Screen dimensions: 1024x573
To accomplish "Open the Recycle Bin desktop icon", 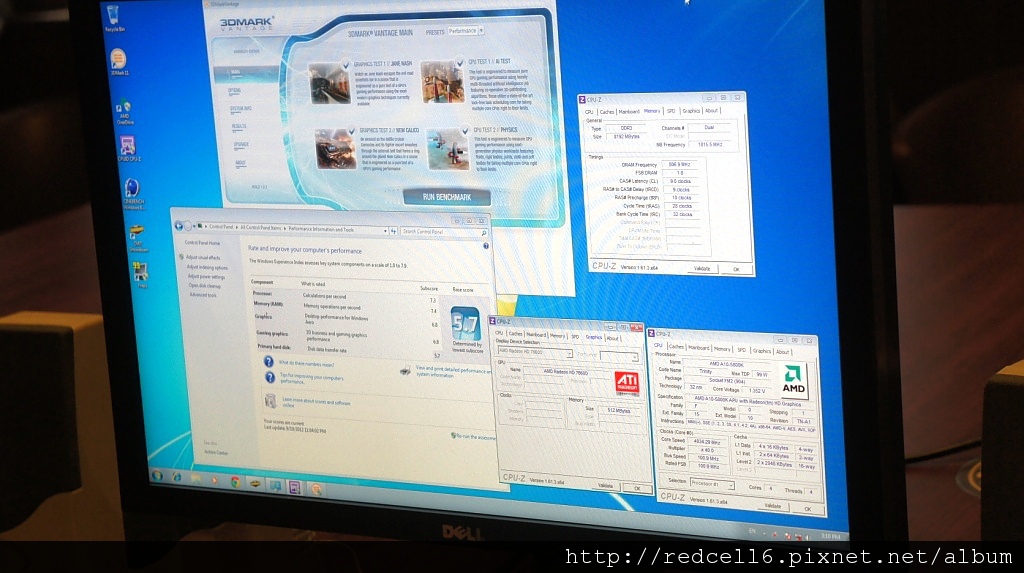I will pyautogui.click(x=114, y=18).
